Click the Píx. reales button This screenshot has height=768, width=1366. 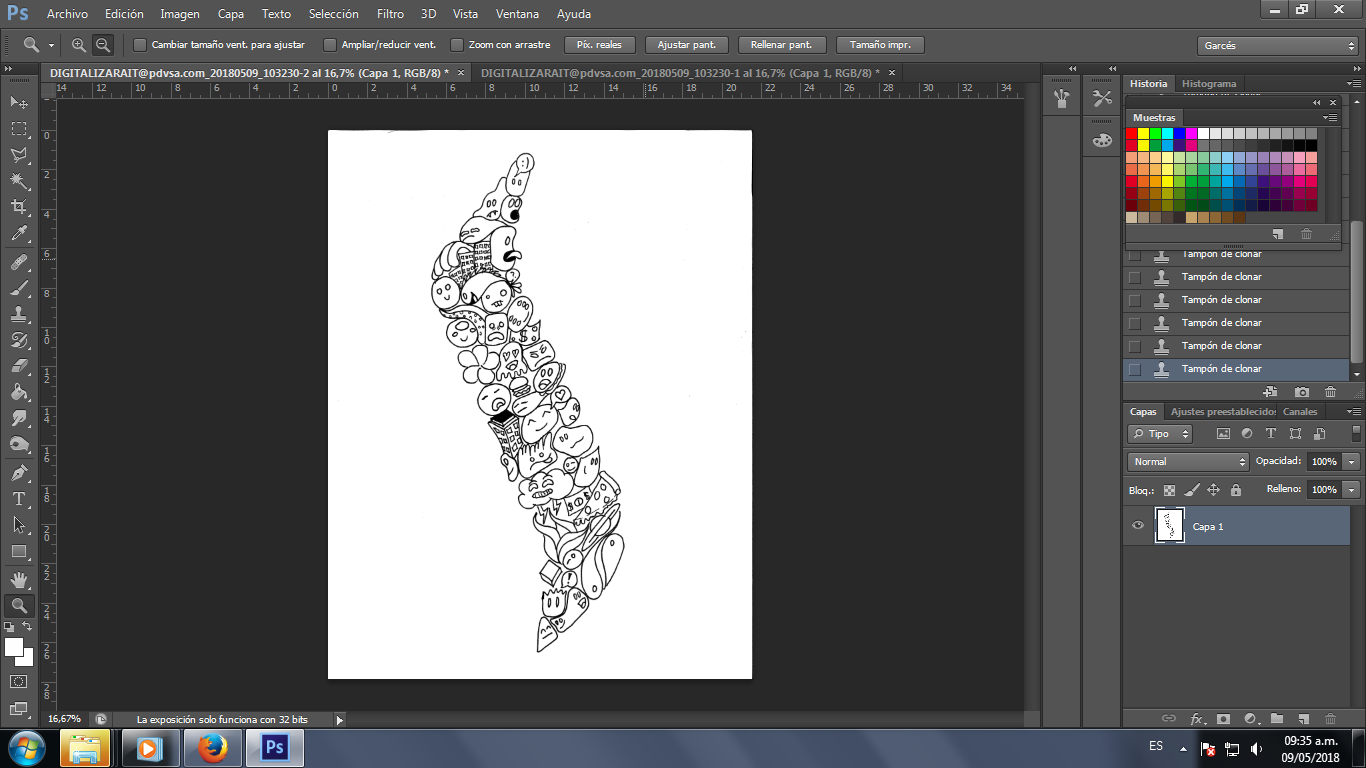[600, 45]
